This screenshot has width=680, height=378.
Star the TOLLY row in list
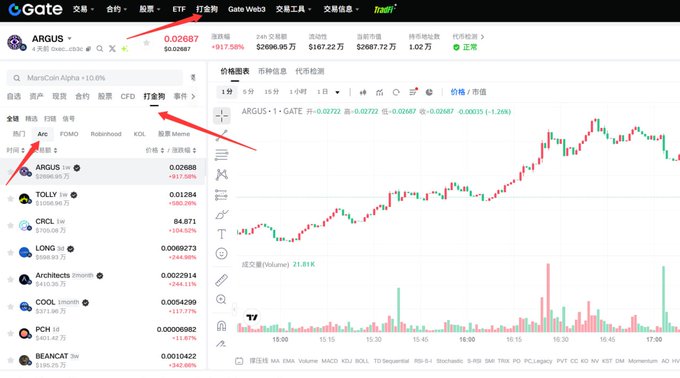click(10, 199)
